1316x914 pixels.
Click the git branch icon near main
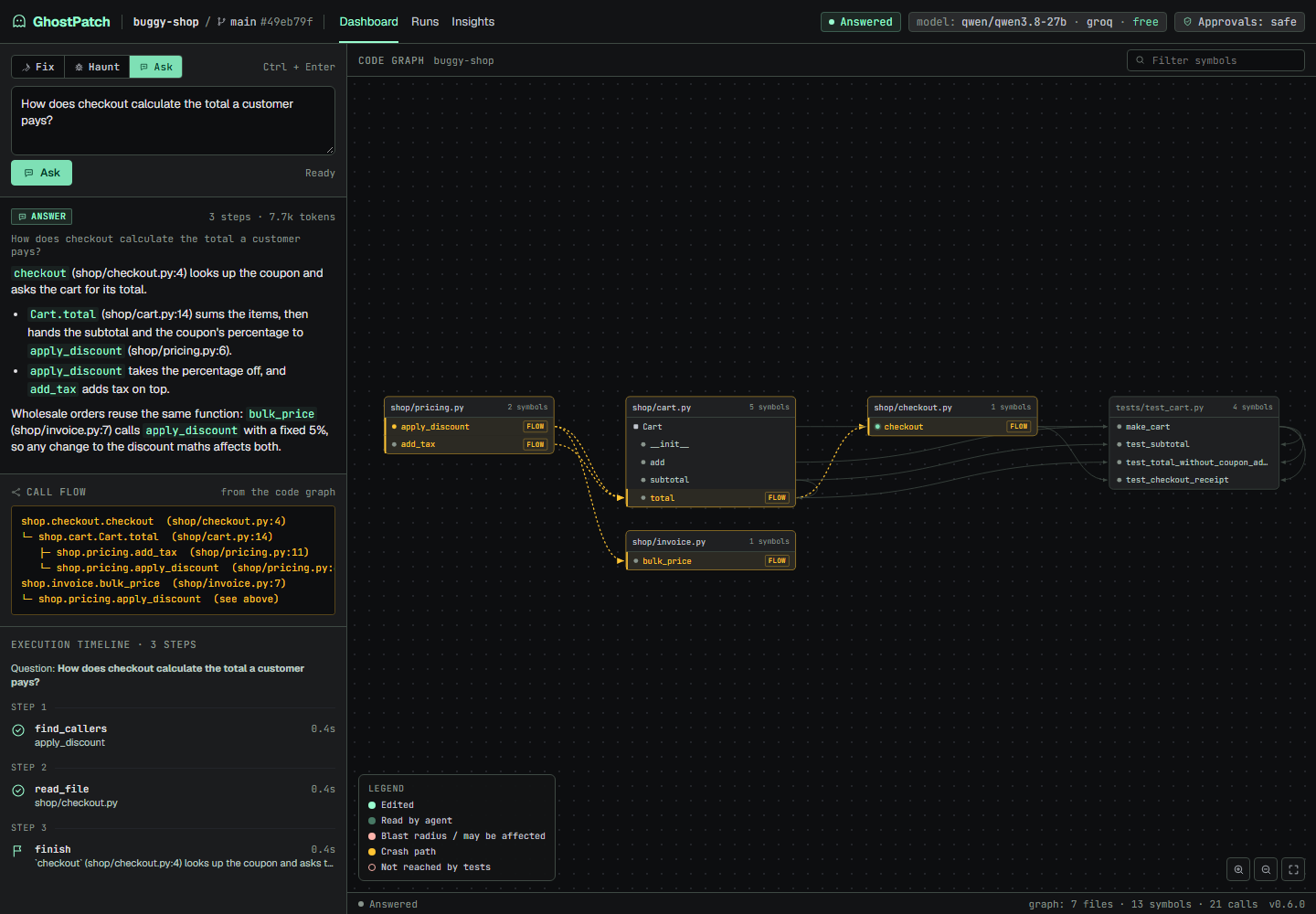point(221,21)
